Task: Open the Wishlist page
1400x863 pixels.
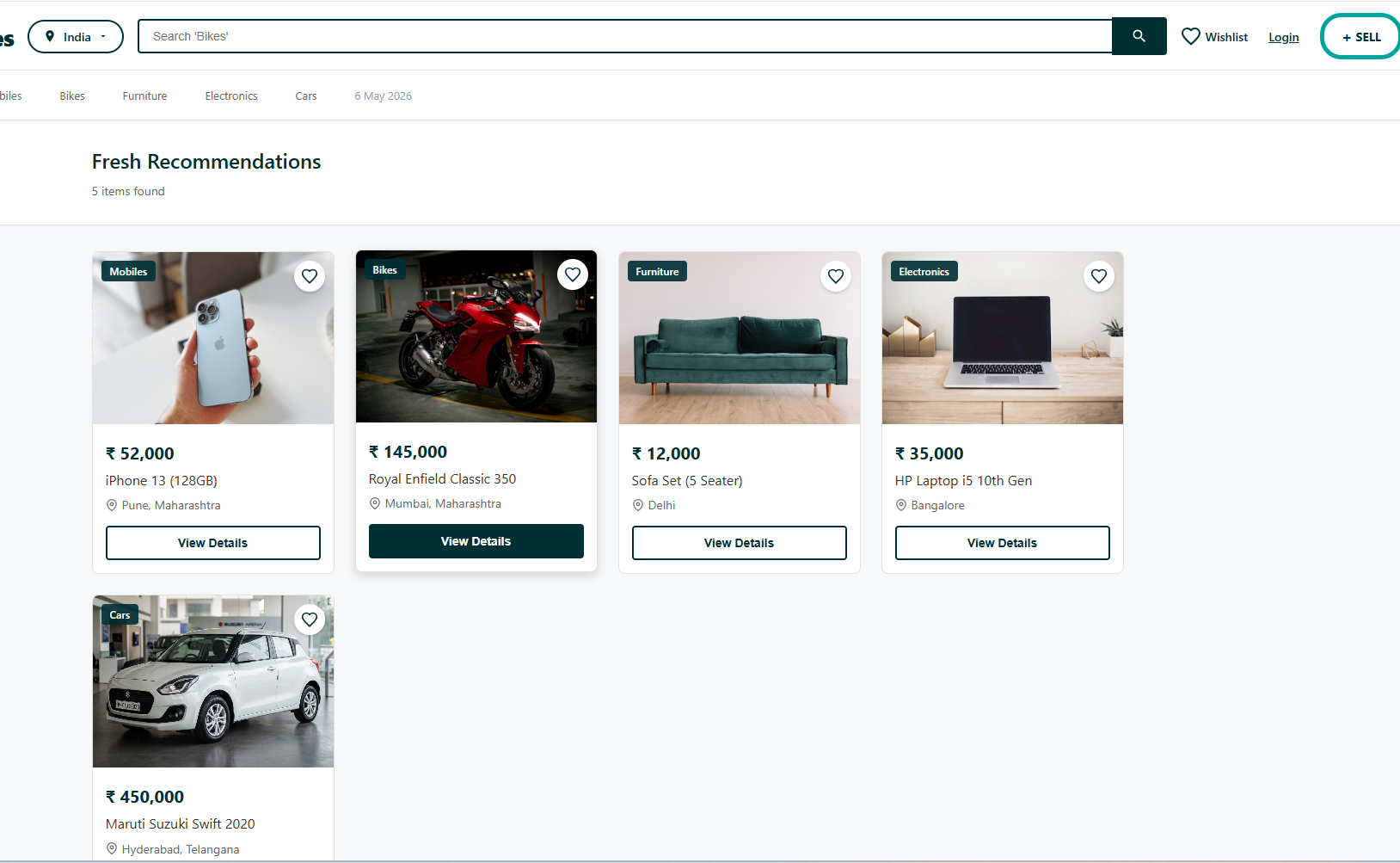Action: (1214, 37)
